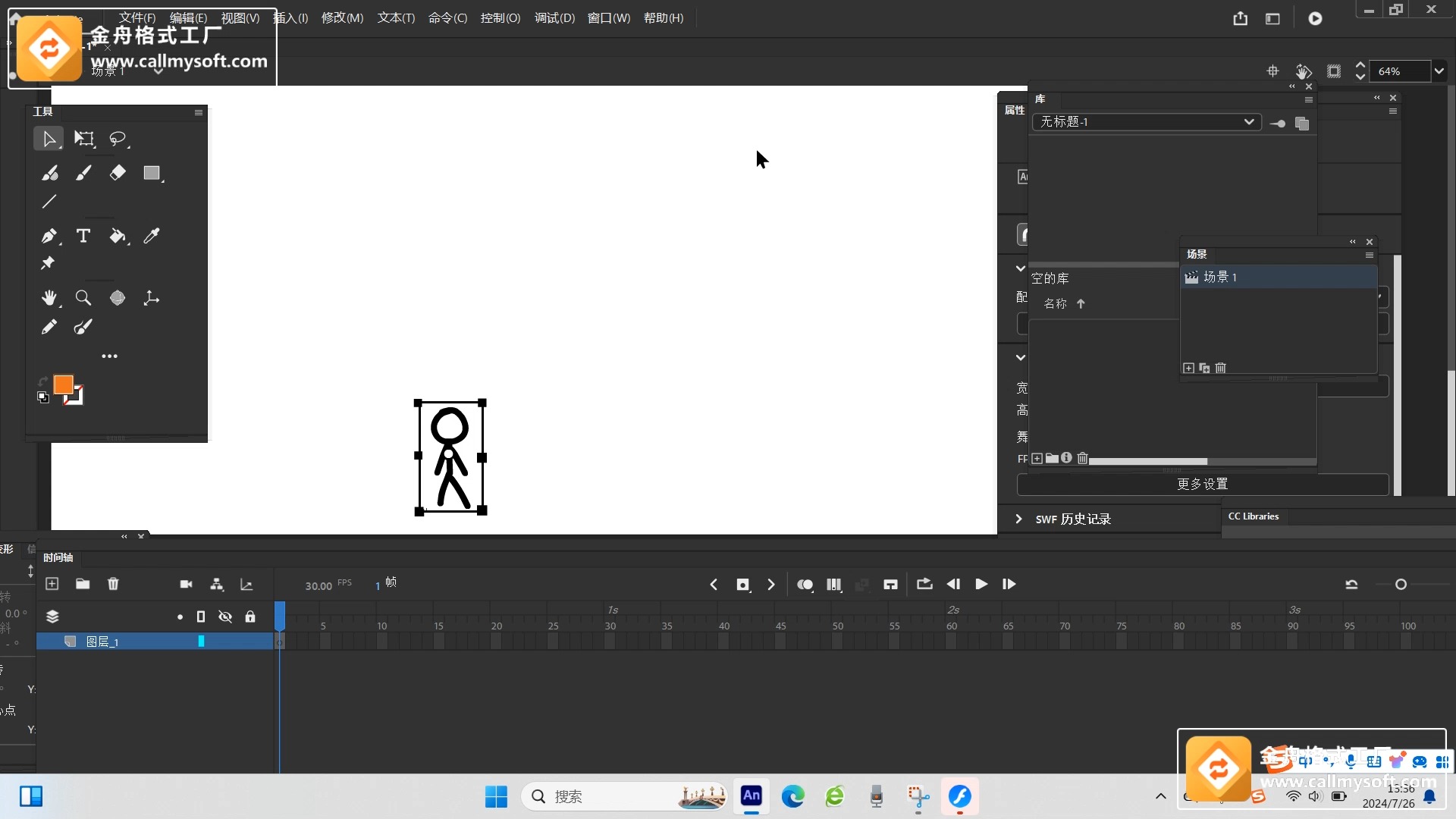Screen dimensions: 1456x819
Task: Select the Eyedropper tool
Action: (152, 236)
